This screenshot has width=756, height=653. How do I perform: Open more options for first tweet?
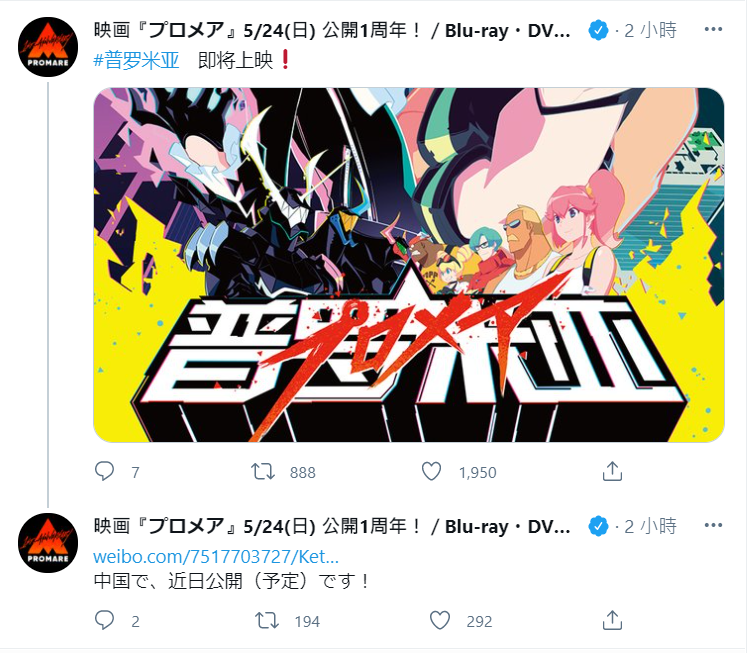[713, 29]
